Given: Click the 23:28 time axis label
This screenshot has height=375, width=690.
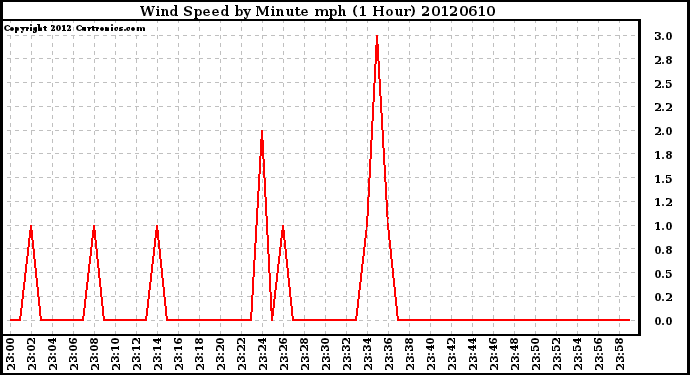Looking at the screenshot, I should (x=305, y=354).
